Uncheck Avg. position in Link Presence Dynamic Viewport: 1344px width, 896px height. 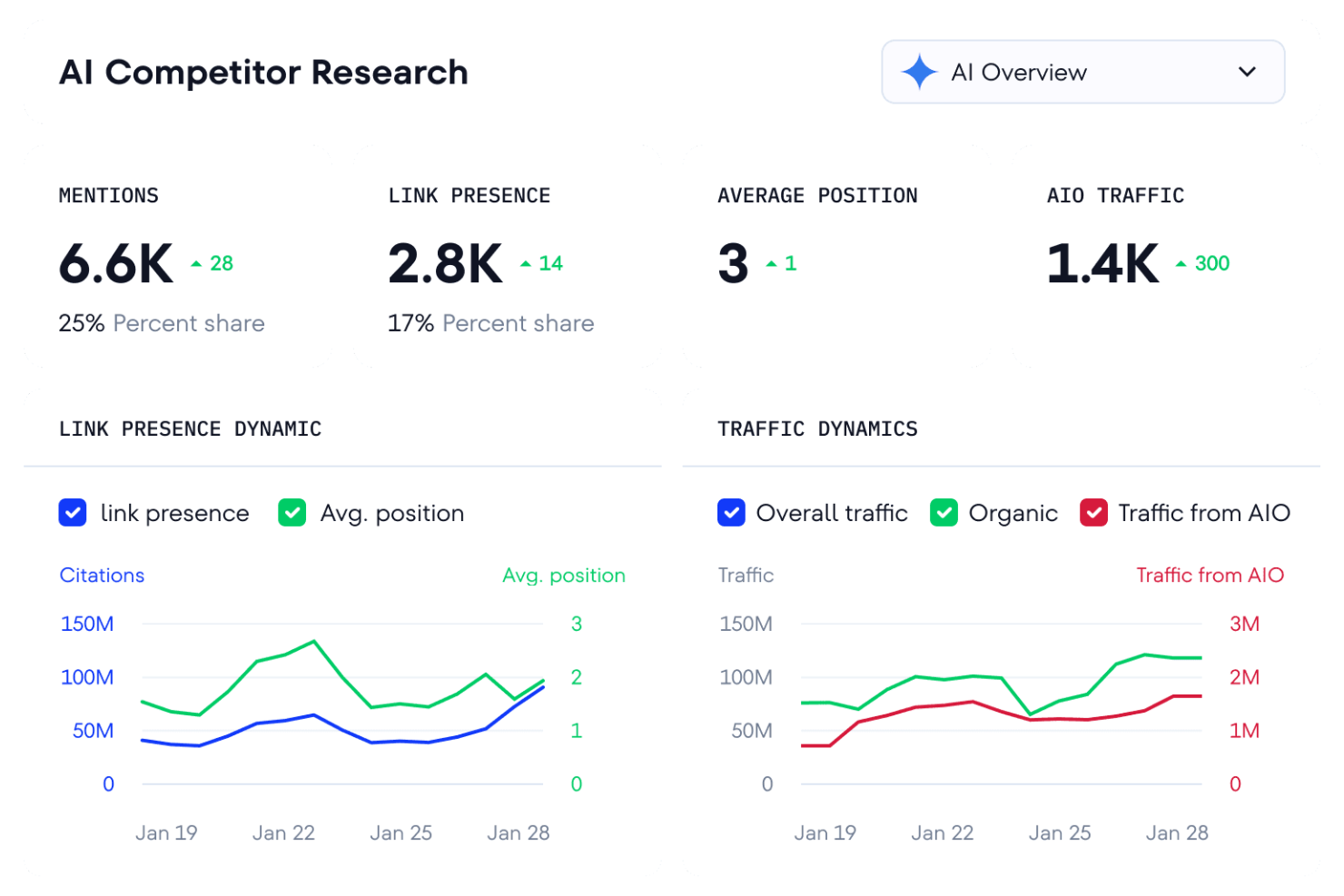click(292, 513)
